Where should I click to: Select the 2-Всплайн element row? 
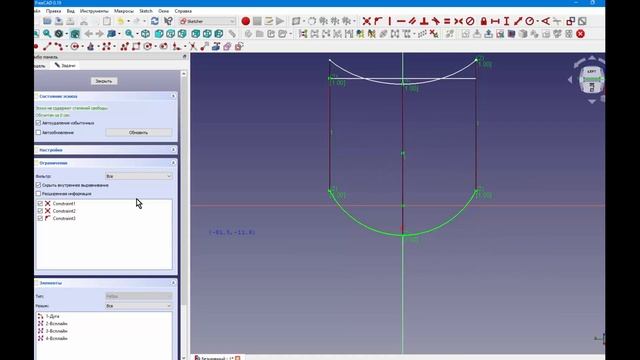[104, 324]
